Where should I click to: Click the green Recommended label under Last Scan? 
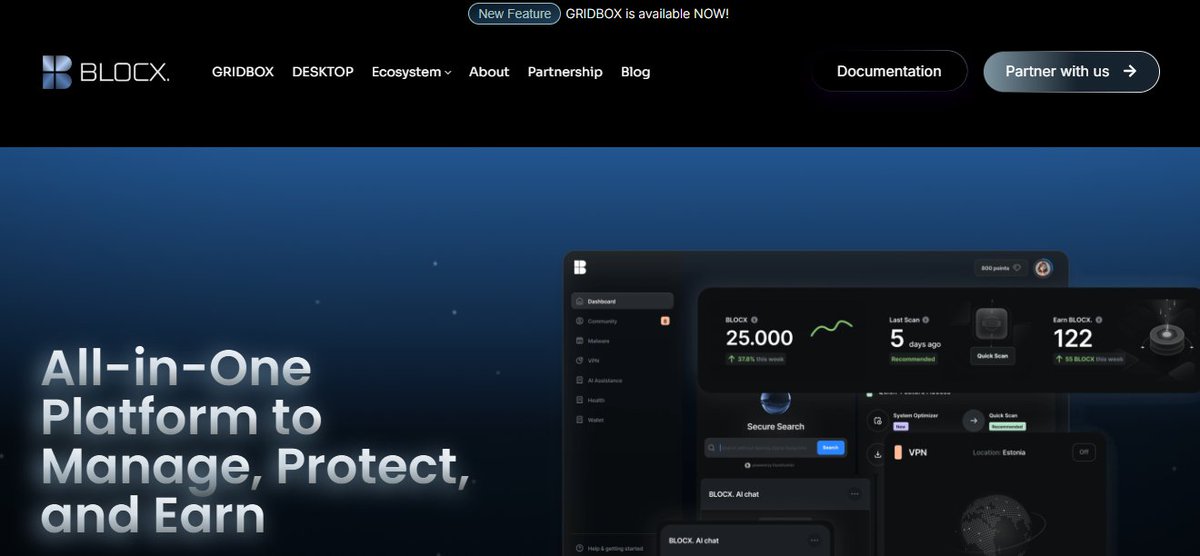(x=913, y=359)
